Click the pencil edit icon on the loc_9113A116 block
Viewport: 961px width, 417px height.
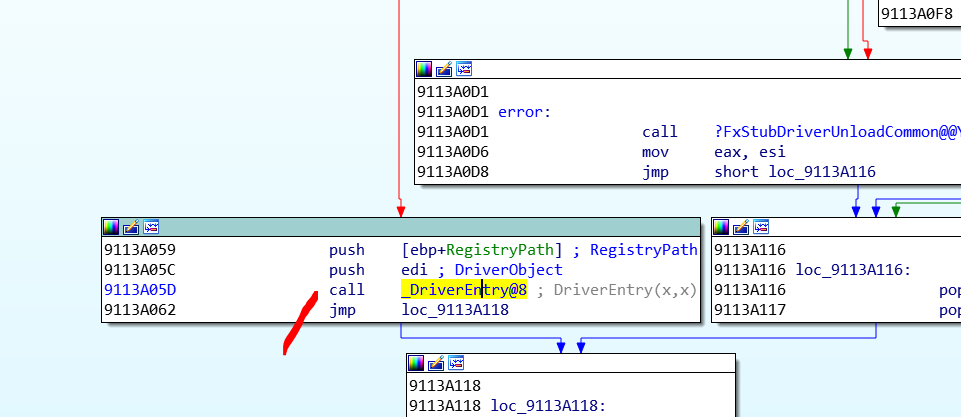click(741, 227)
